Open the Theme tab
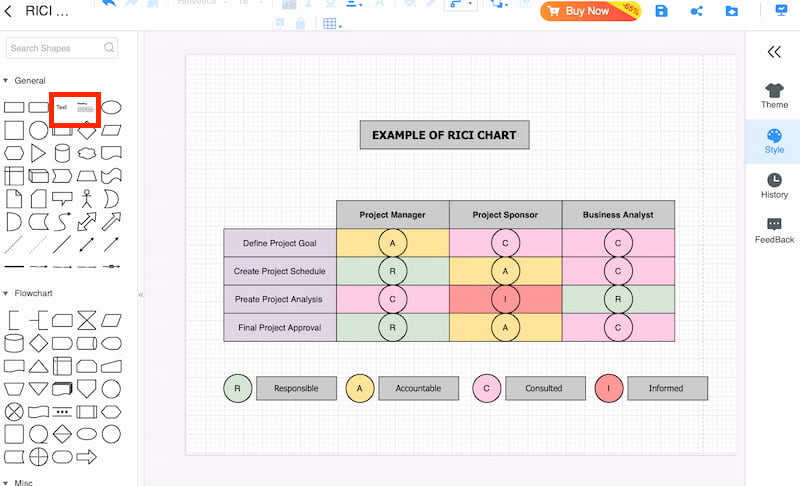This screenshot has height=486, width=800. 774,96
